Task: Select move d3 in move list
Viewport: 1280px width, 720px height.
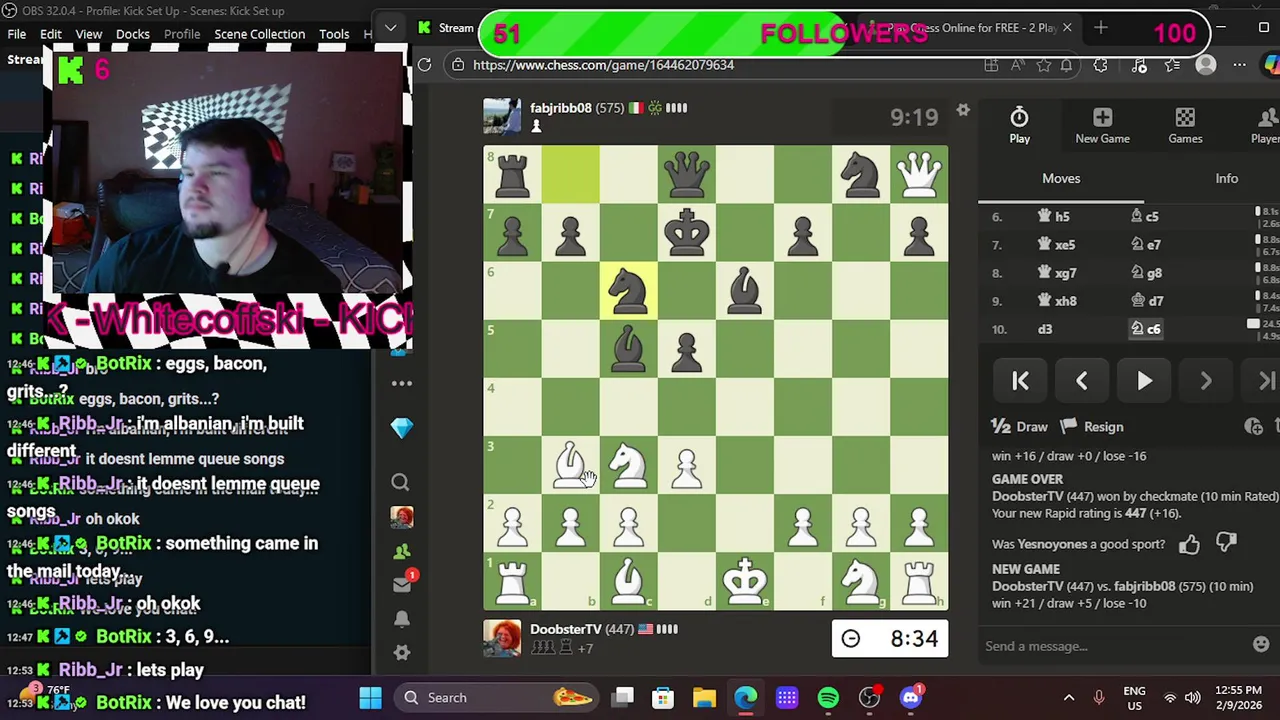Action: (1045, 329)
